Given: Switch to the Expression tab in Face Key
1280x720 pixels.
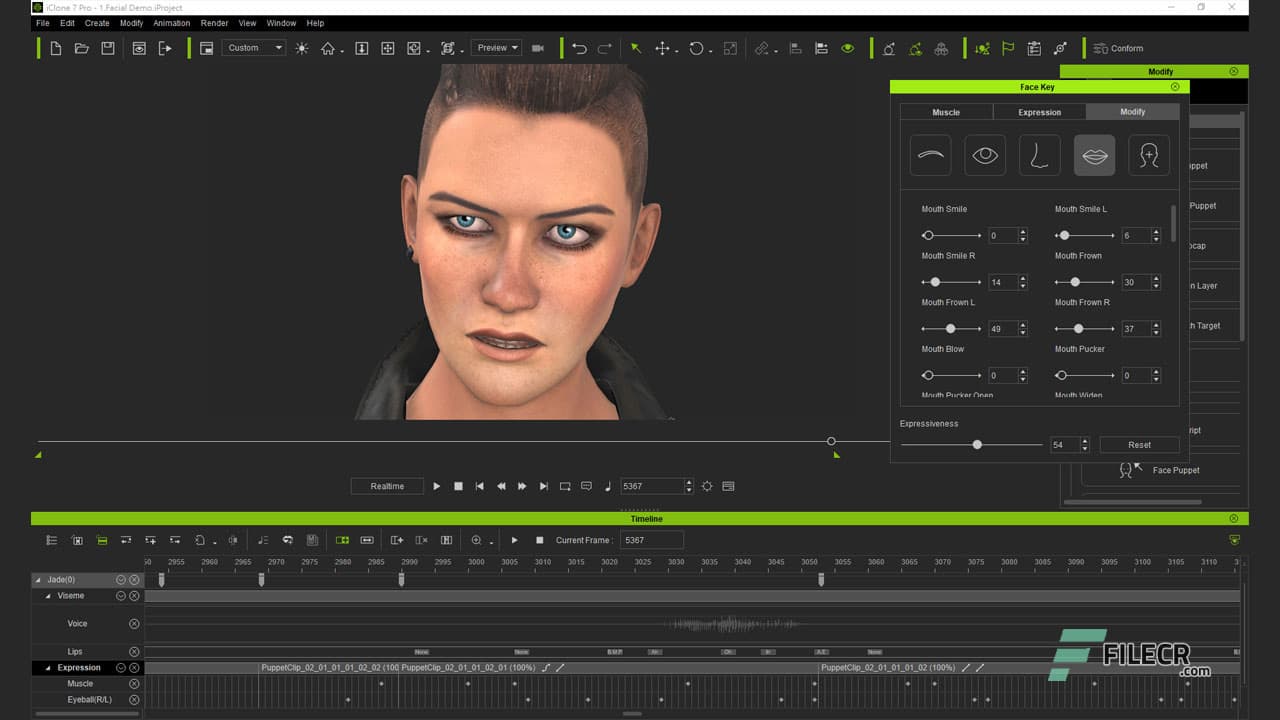Looking at the screenshot, I should 1039,112.
